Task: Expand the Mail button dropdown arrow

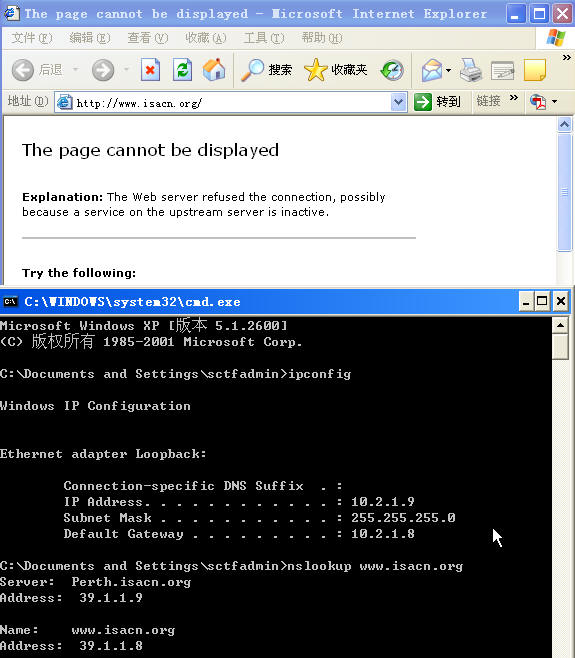Action: coord(449,70)
